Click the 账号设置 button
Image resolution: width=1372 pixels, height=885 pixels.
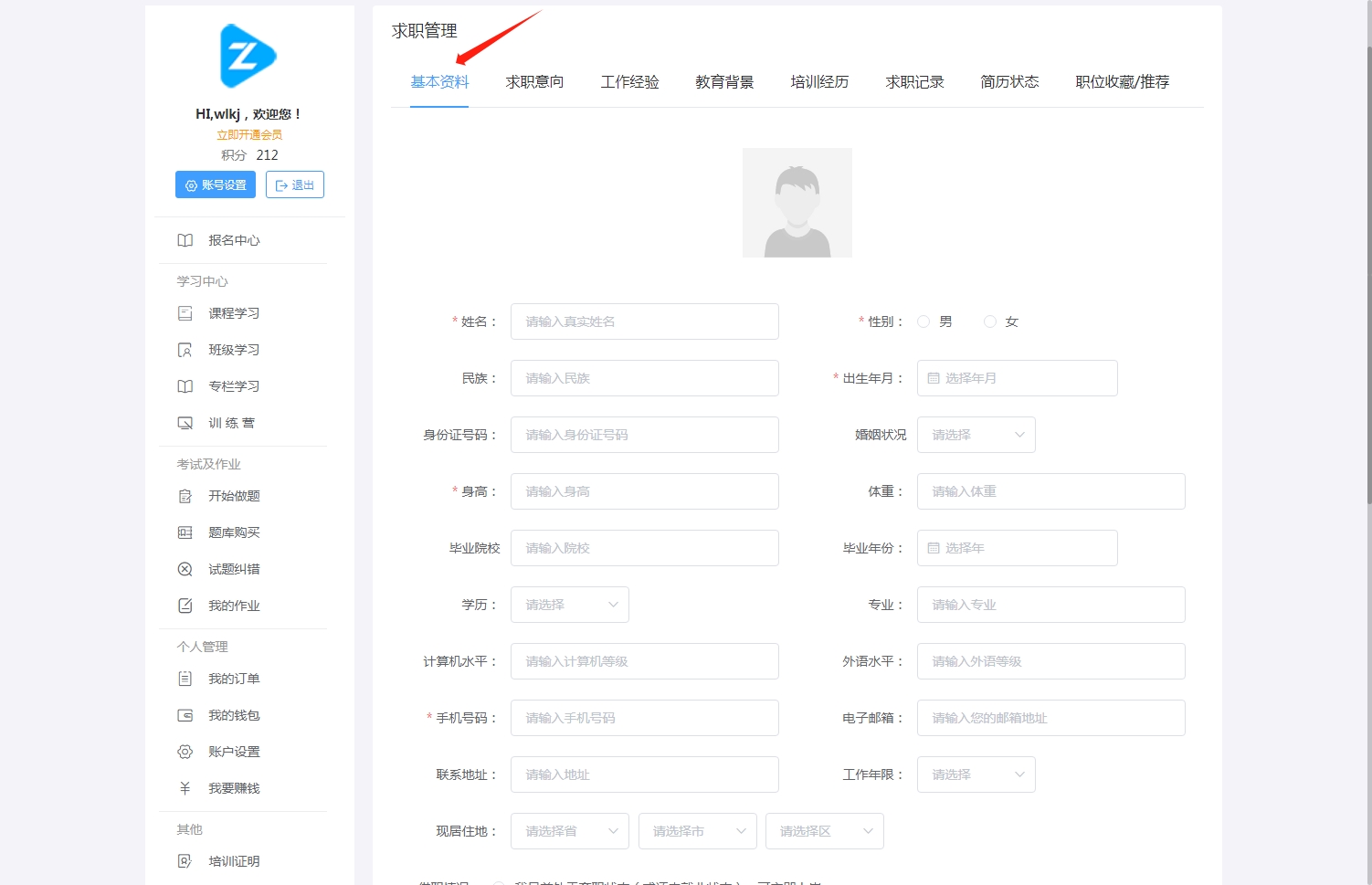[x=216, y=184]
